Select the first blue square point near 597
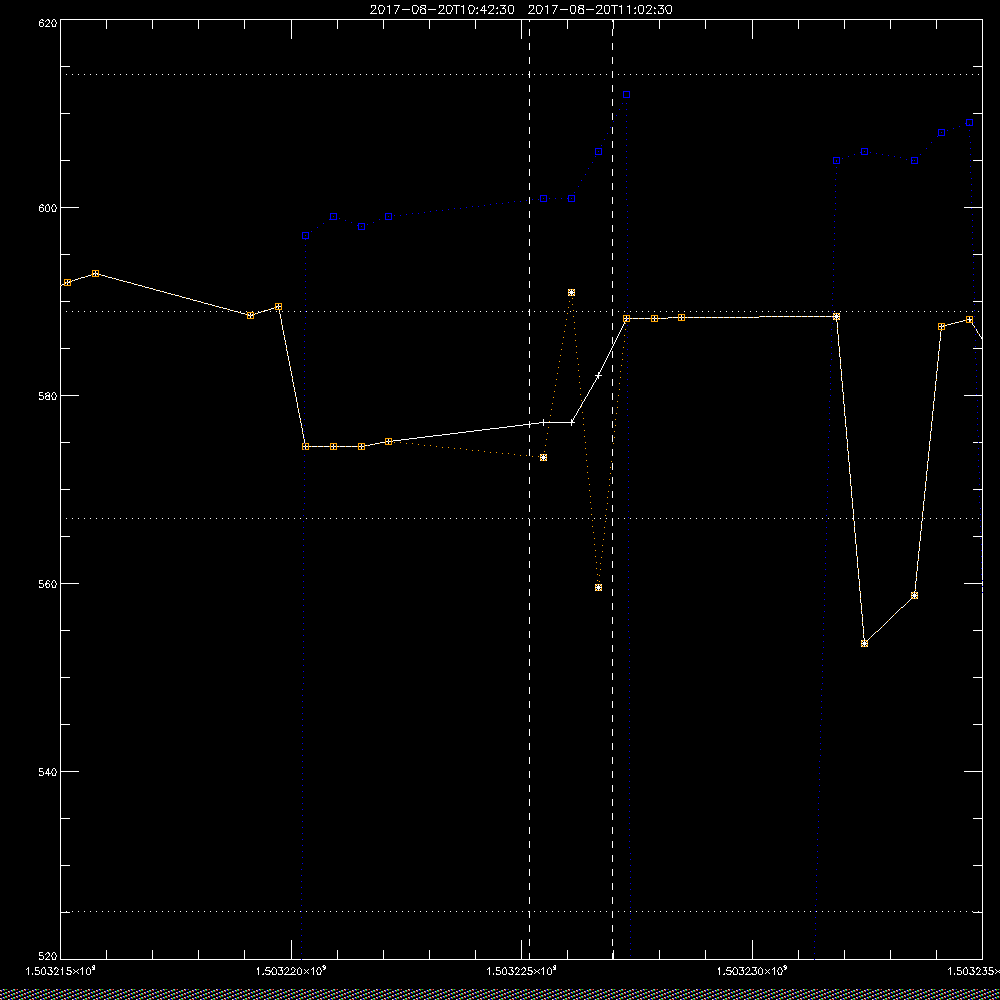Viewport: 1000px width, 1000px height. (x=305, y=236)
